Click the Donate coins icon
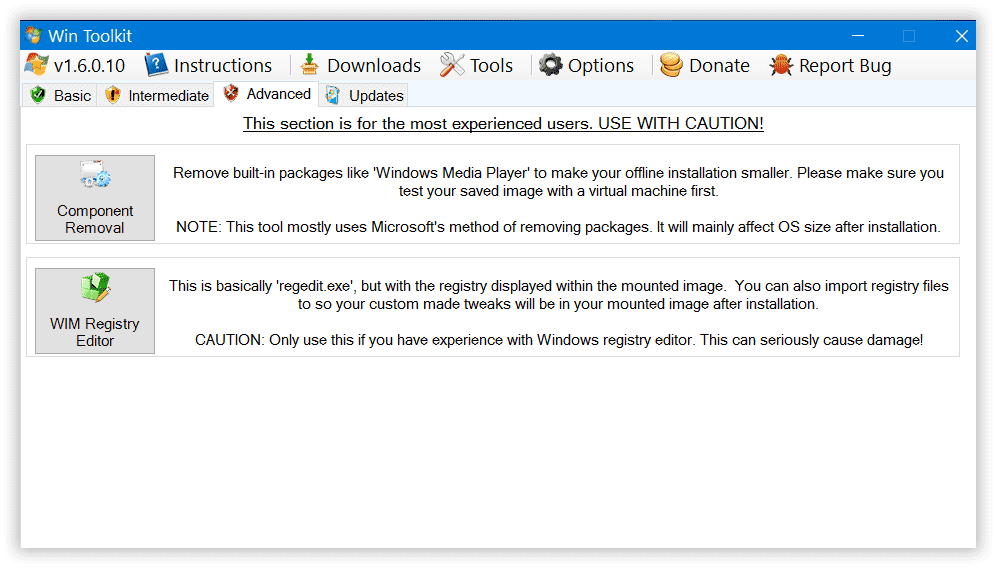 pos(671,65)
